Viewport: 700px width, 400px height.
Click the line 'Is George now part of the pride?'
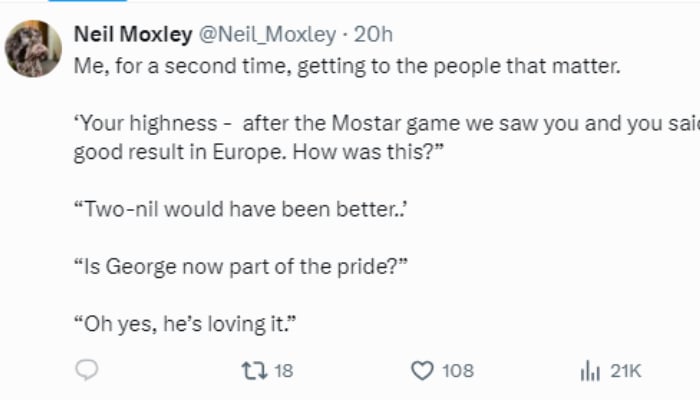tap(239, 268)
